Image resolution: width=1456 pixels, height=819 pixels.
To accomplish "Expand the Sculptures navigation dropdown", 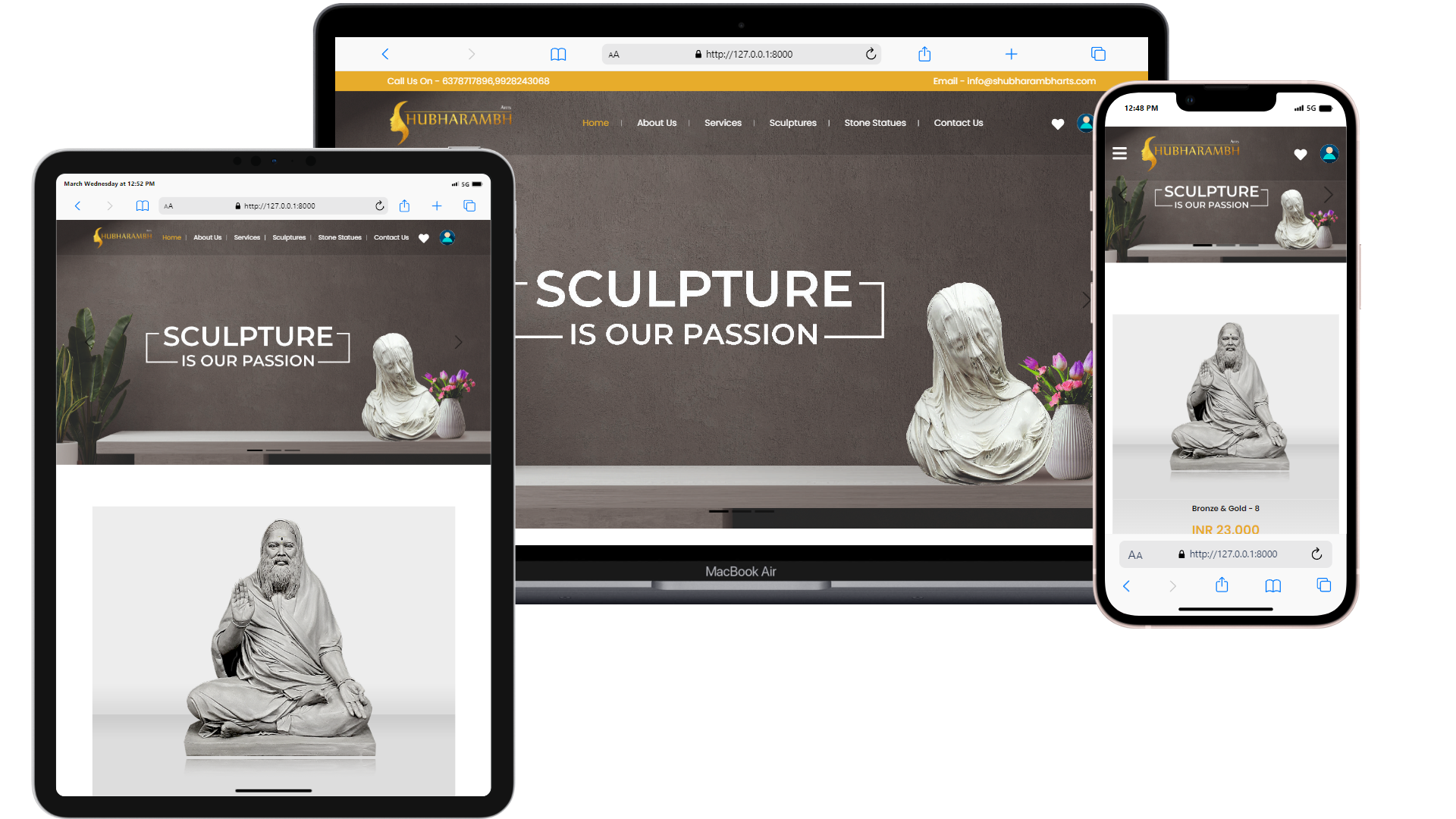I will (792, 122).
